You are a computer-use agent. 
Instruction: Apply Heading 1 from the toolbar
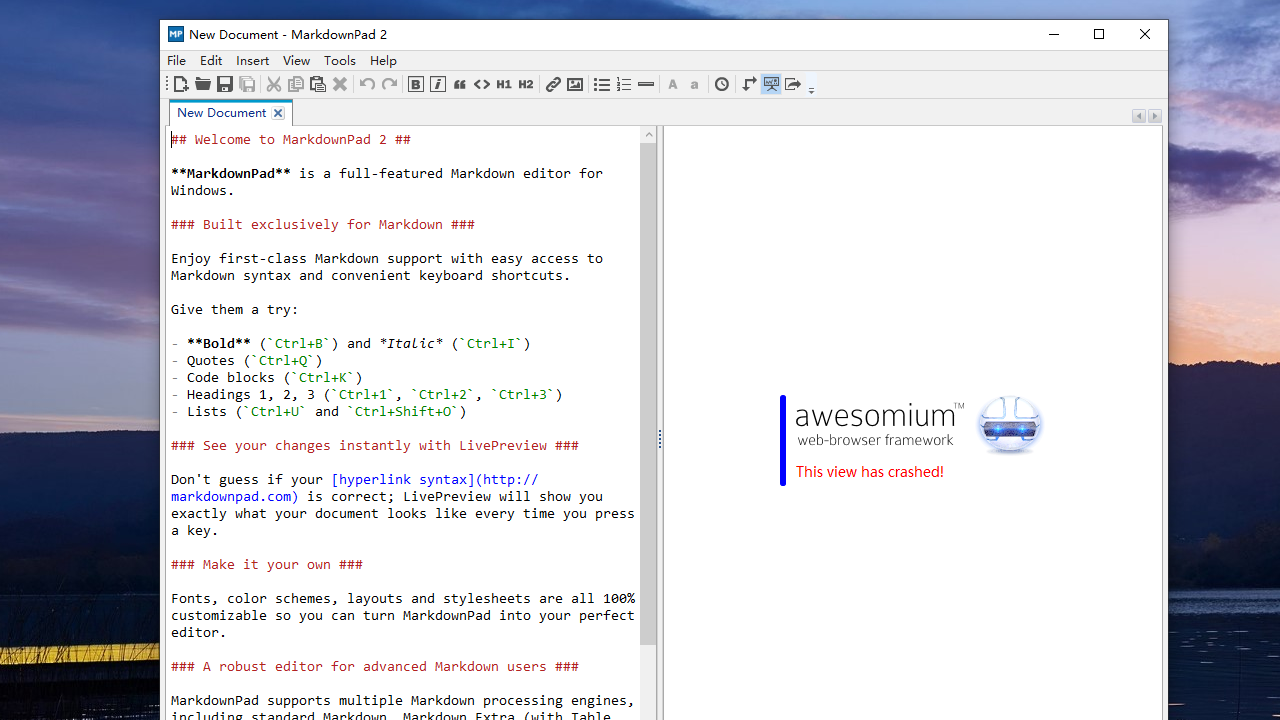coord(503,84)
